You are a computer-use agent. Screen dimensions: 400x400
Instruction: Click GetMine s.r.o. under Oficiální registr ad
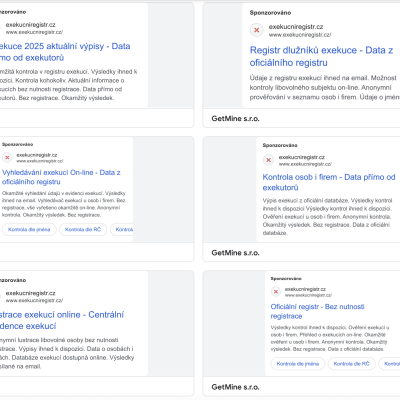click(235, 387)
